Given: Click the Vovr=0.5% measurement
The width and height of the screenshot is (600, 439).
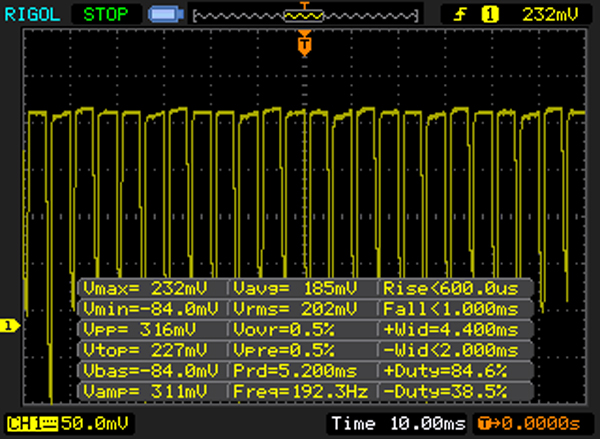Looking at the screenshot, I should pos(284,330).
